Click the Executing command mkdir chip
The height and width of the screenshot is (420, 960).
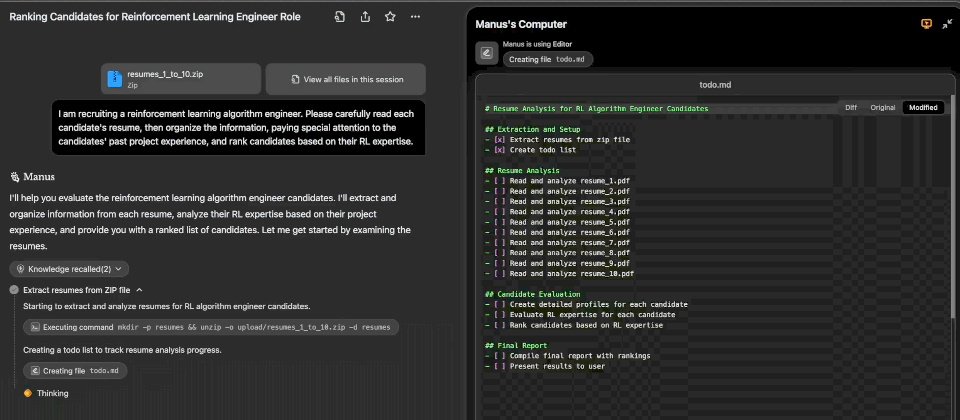pos(211,327)
